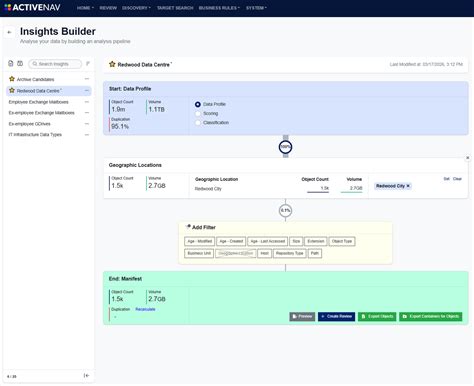
Task: Open options for Employee Exchange Mailboxes
Action: [87, 102]
